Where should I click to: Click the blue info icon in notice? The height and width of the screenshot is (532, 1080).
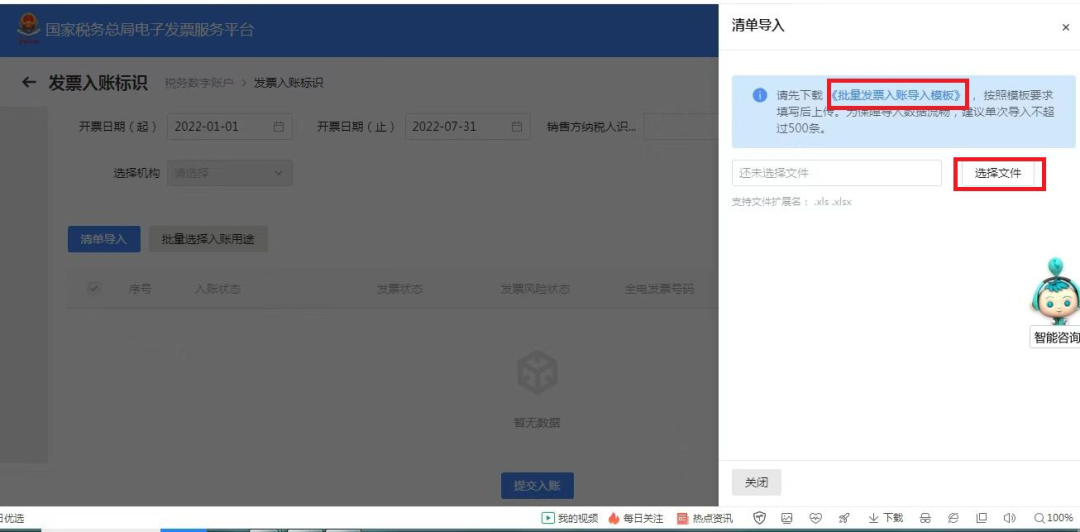(x=759, y=96)
